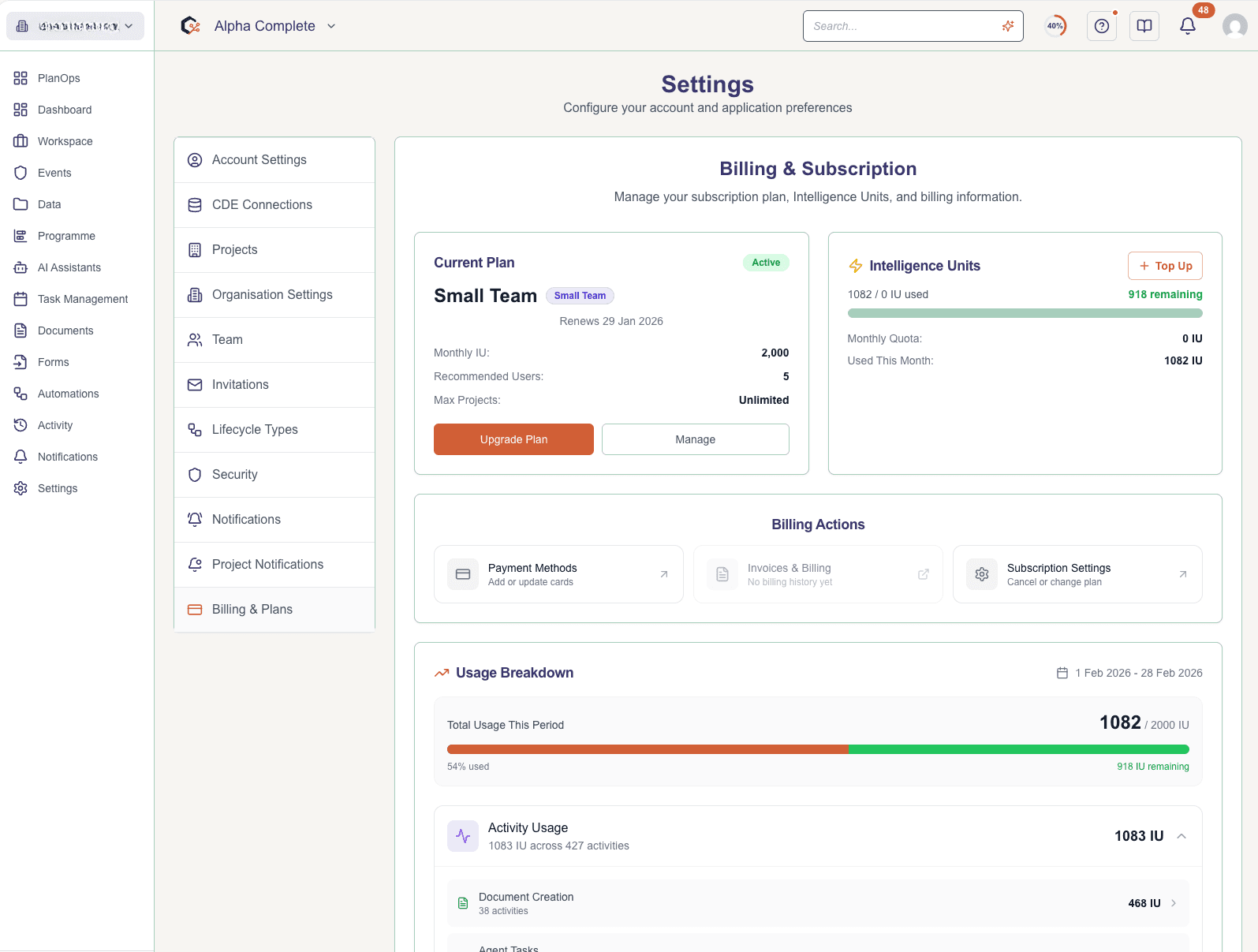1258x952 pixels.
Task: Click the Invoices & Billing external link icon
Action: tap(924, 574)
